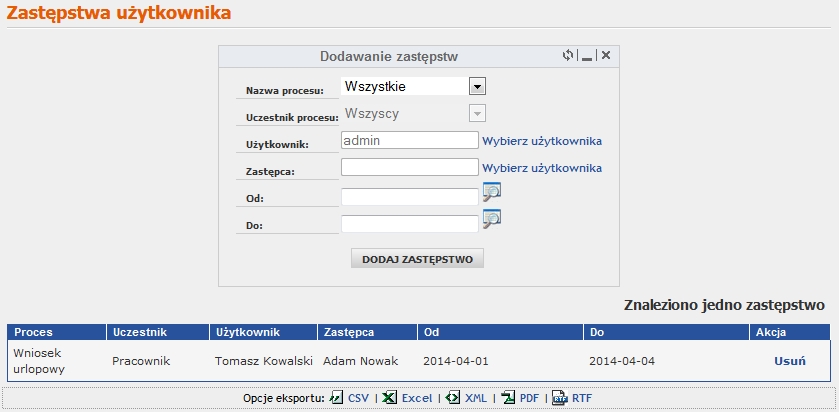The image size is (839, 412).
Task: Close the Dodawanie zastępstw panel
Action: (606, 55)
